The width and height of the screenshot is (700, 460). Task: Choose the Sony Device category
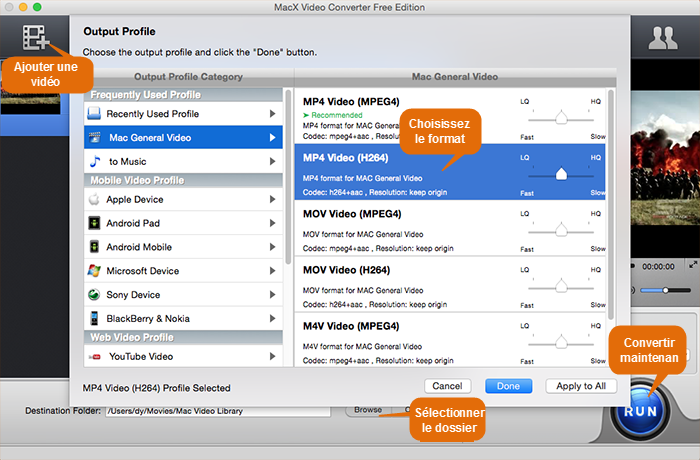click(183, 294)
